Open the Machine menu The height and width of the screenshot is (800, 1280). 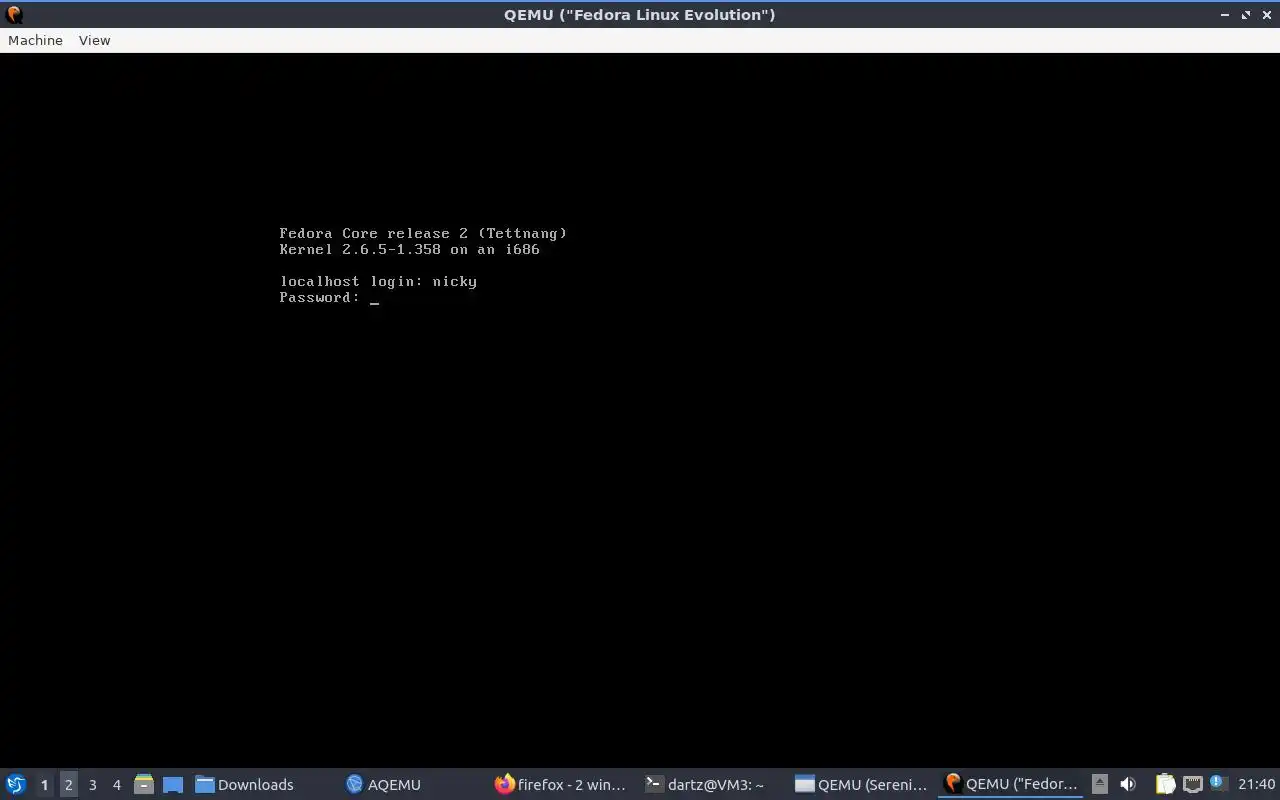point(35,40)
